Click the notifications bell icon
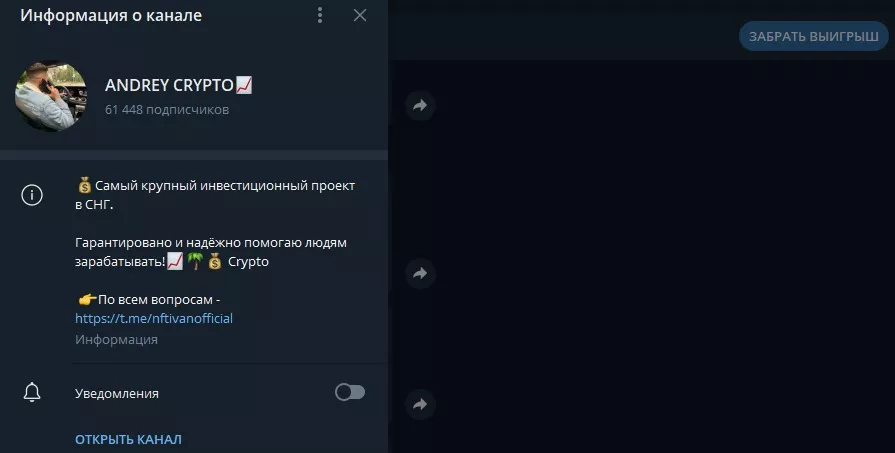This screenshot has width=895, height=453. (x=32, y=392)
